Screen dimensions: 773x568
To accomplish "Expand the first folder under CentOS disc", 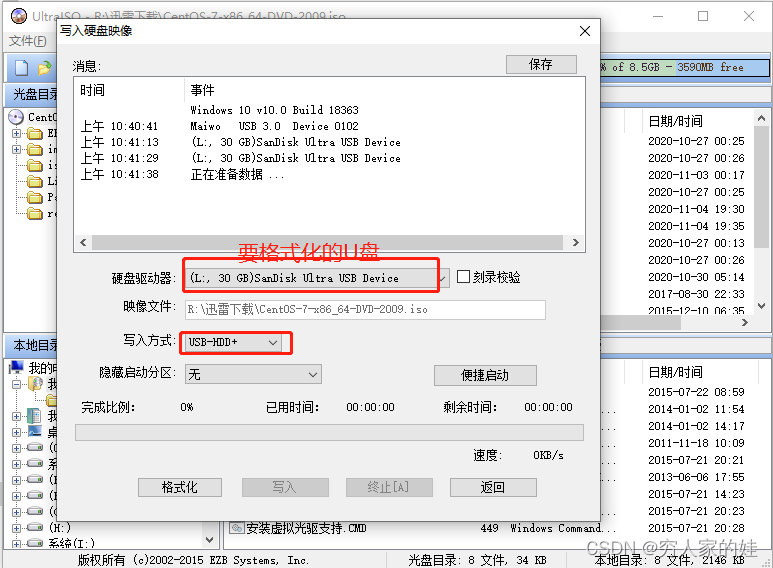I will [x=16, y=133].
